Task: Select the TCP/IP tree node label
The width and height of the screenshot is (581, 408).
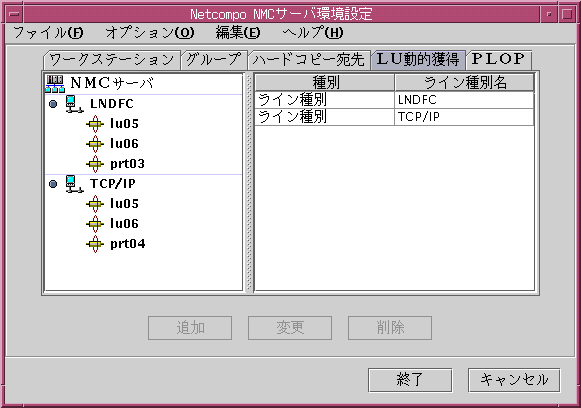Action: 113,184
